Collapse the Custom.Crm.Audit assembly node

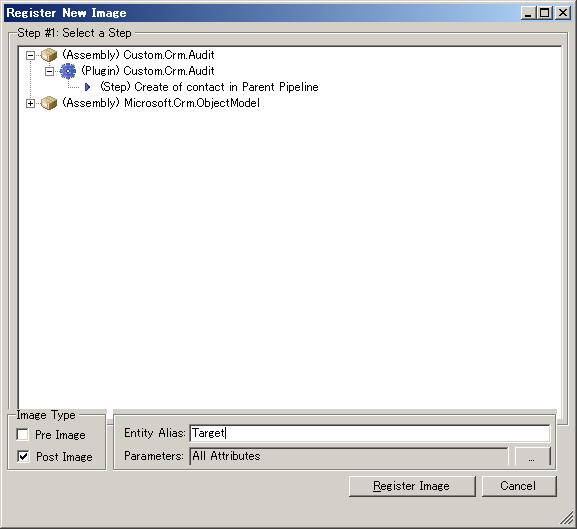(31, 56)
